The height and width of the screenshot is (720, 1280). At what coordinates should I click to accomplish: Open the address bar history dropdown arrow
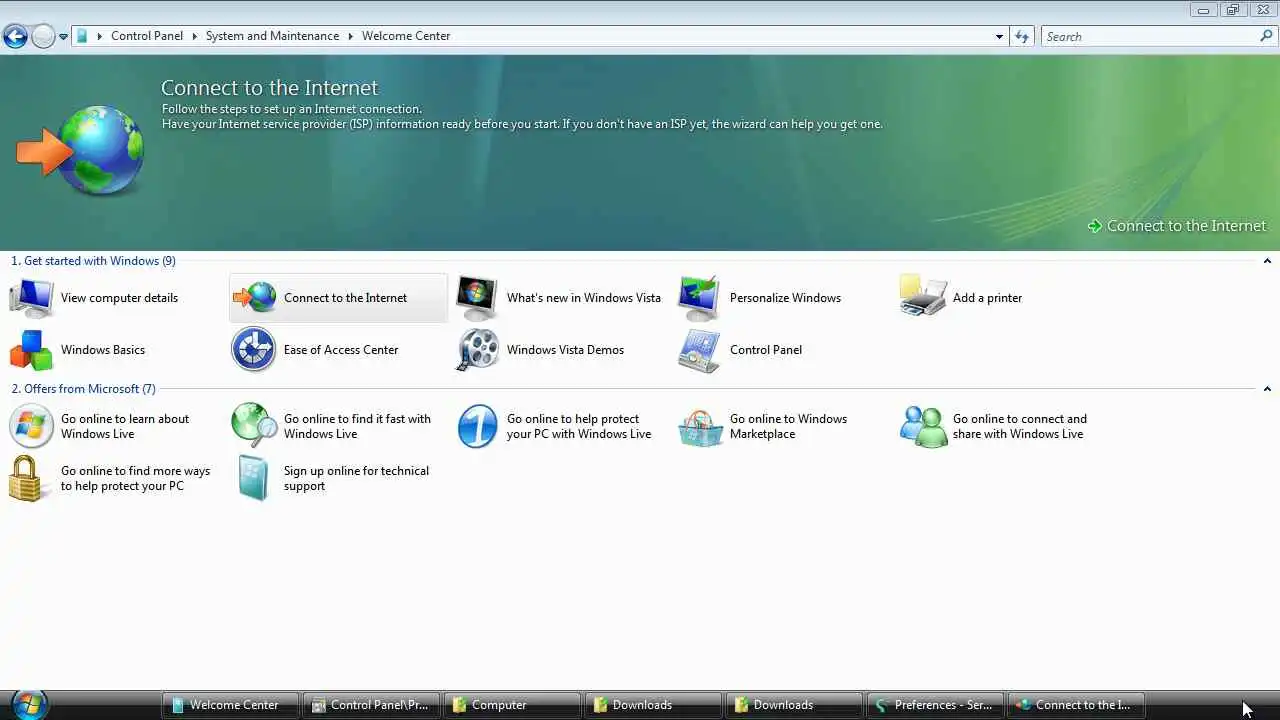pos(999,36)
